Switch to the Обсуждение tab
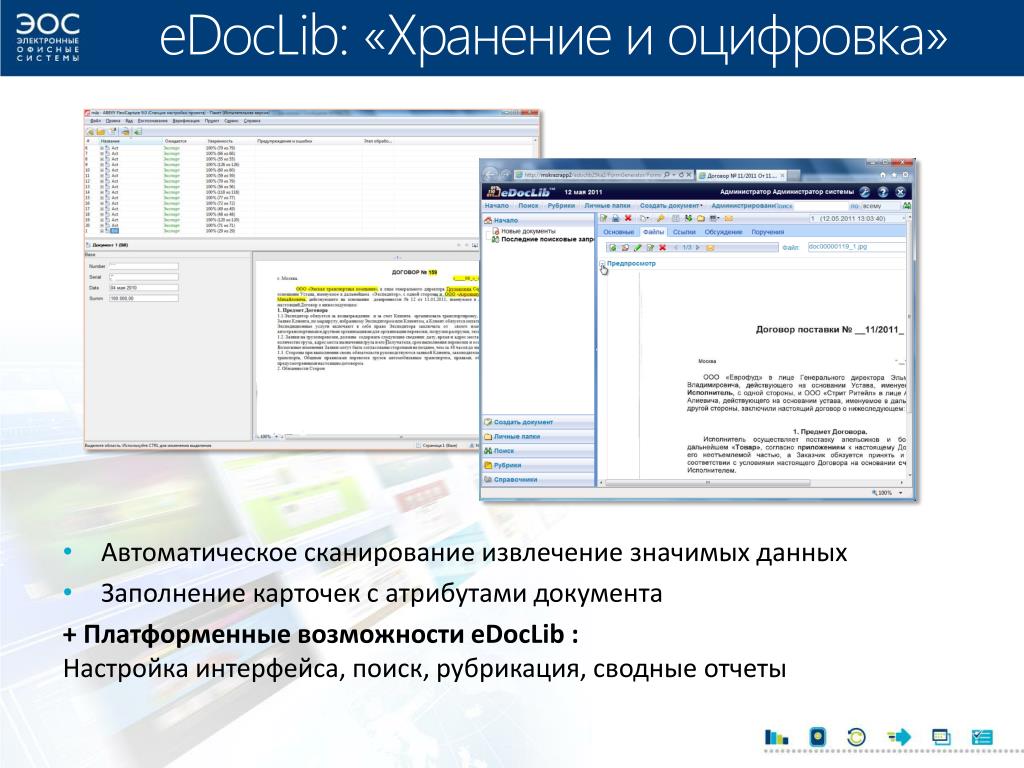1024x768 pixels. click(724, 232)
